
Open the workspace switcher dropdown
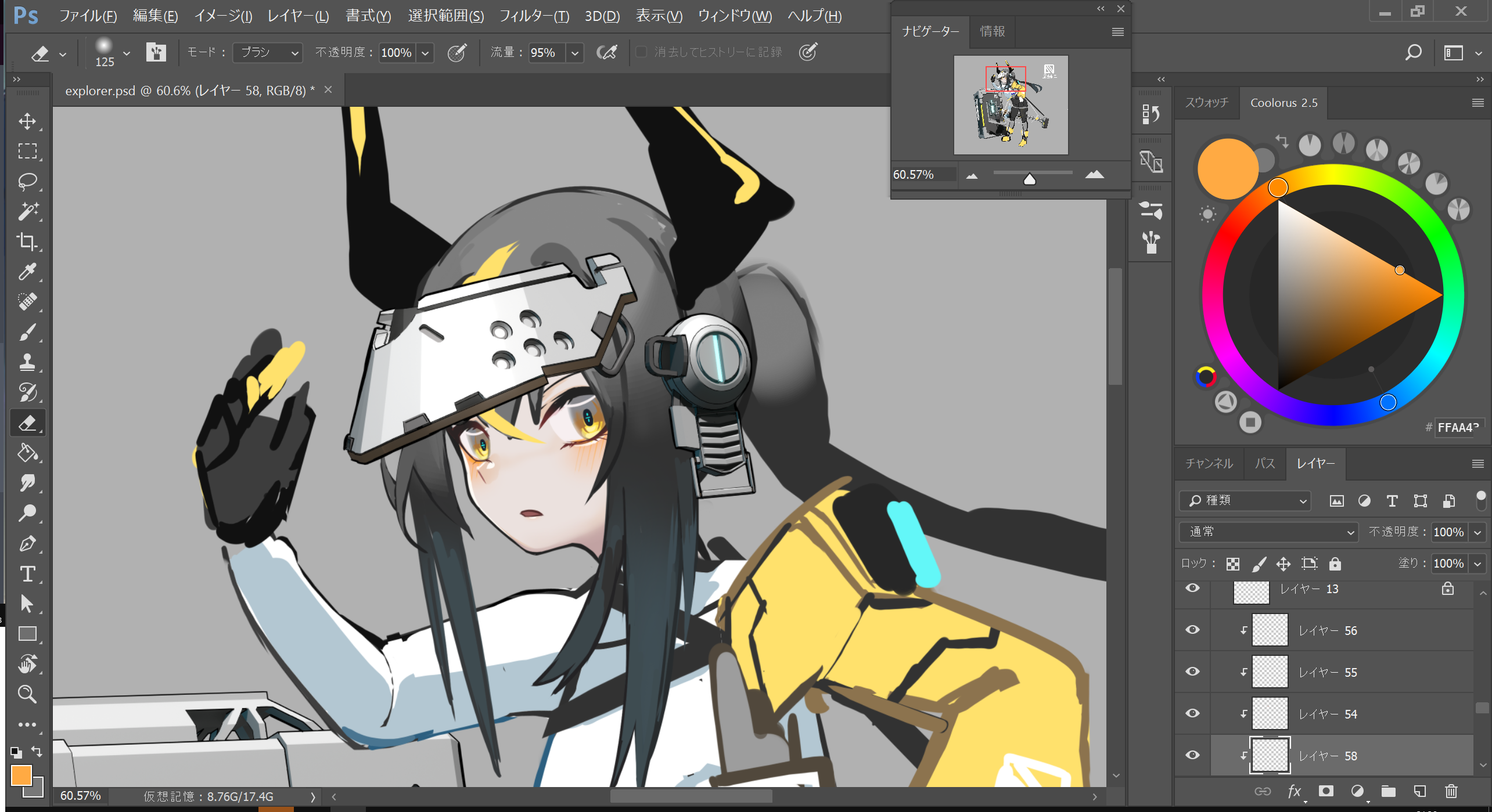tap(1462, 53)
